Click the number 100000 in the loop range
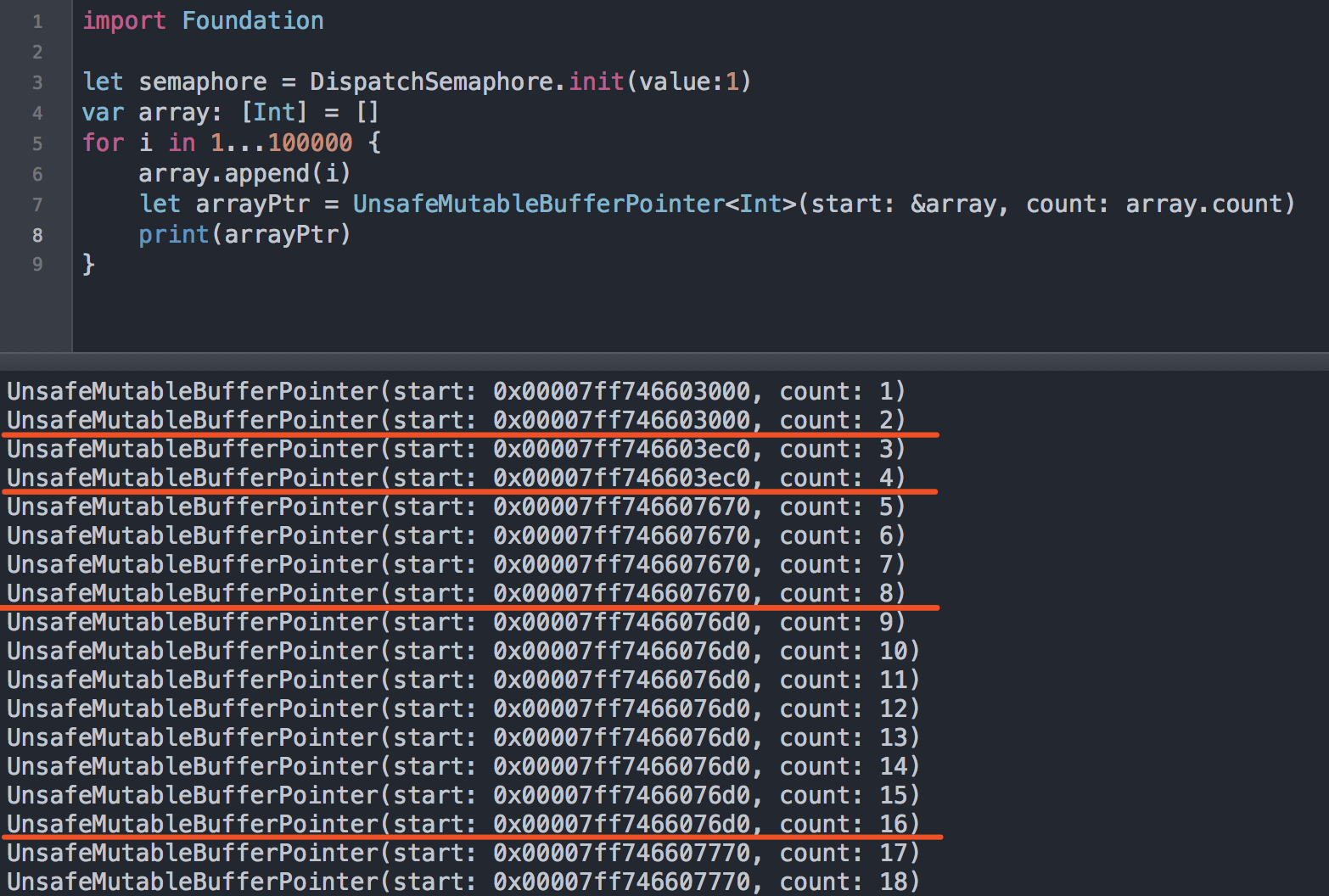The width and height of the screenshot is (1329, 896). click(310, 143)
